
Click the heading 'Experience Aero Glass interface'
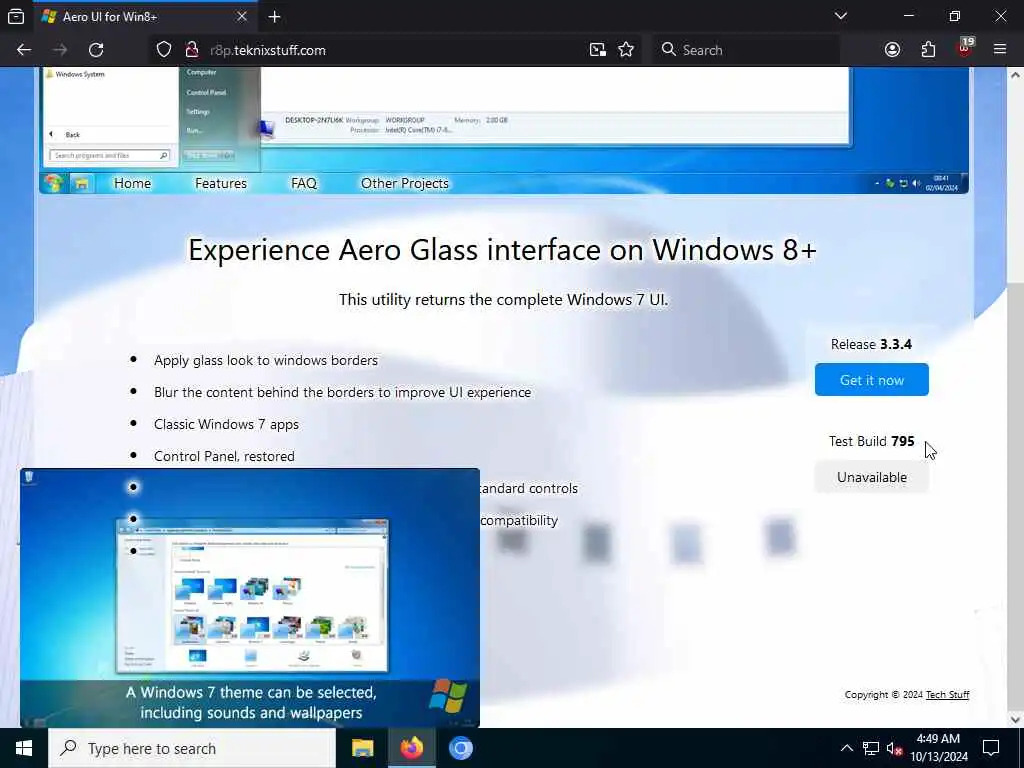tap(502, 250)
